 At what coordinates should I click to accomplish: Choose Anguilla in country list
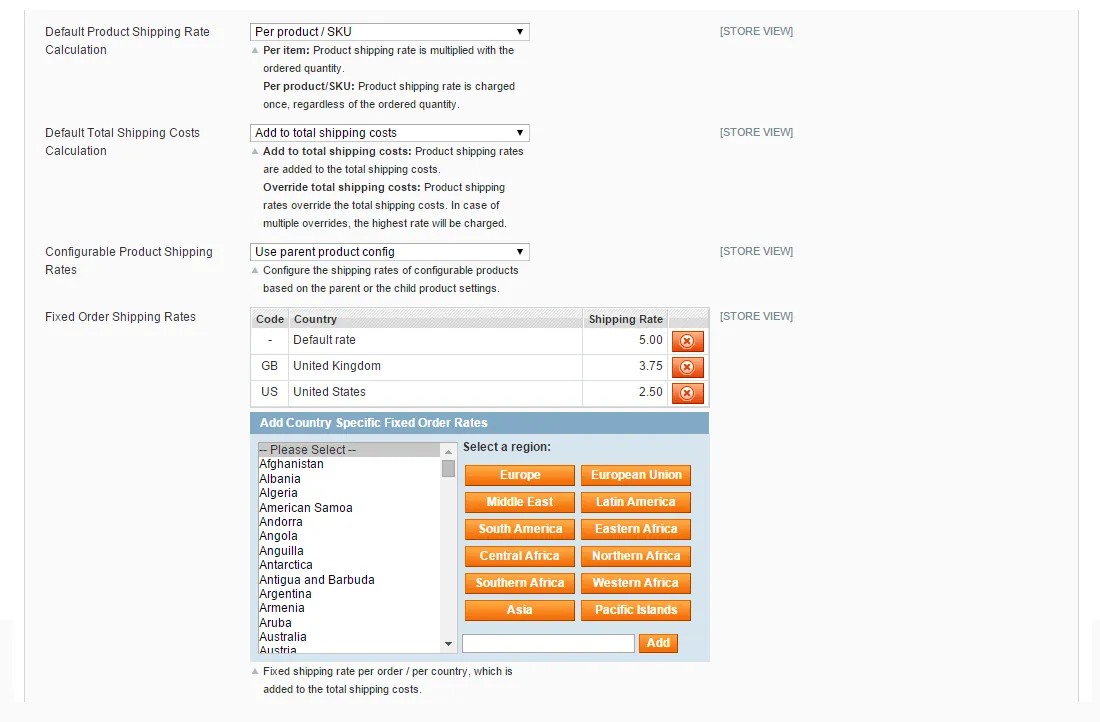(349, 551)
